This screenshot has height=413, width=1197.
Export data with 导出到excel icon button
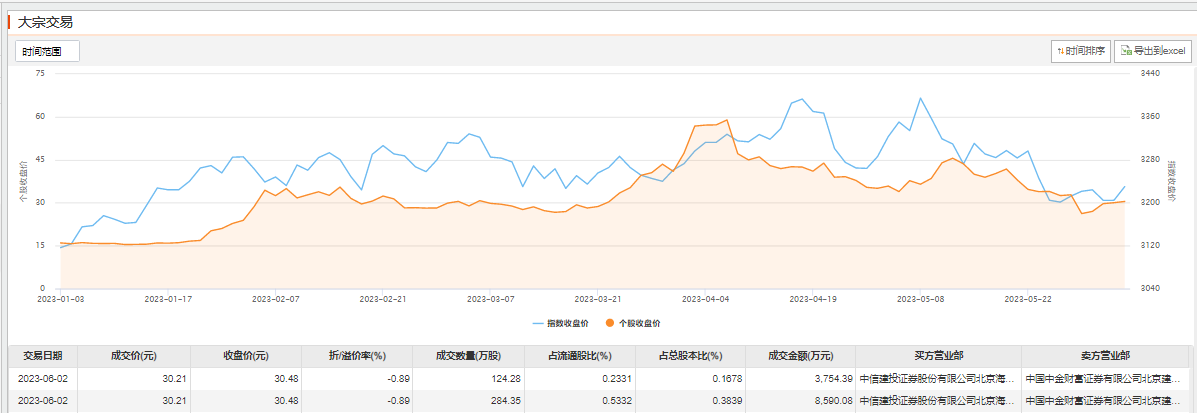tap(1151, 51)
